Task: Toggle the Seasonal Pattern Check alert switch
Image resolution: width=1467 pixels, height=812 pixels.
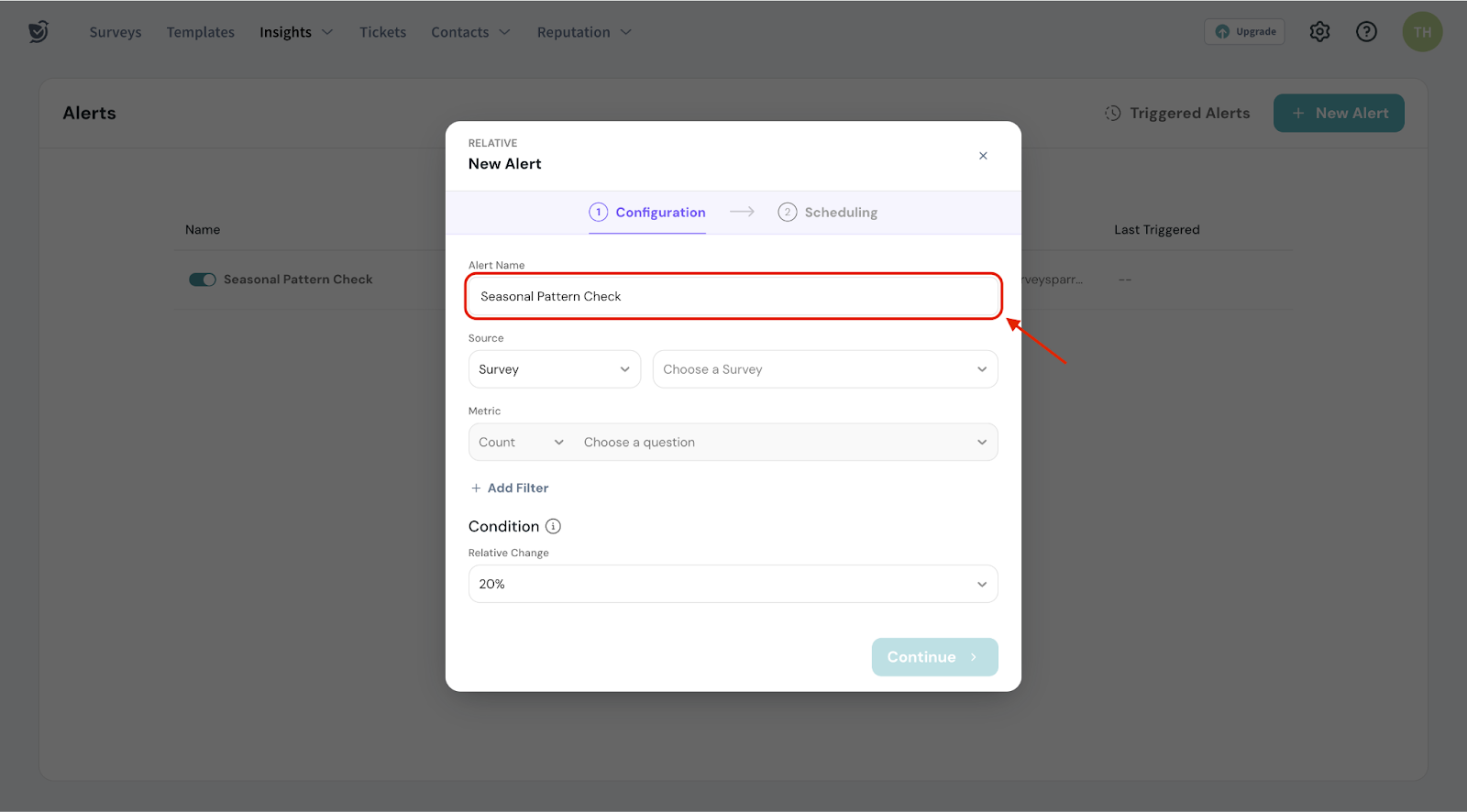Action: [202, 280]
